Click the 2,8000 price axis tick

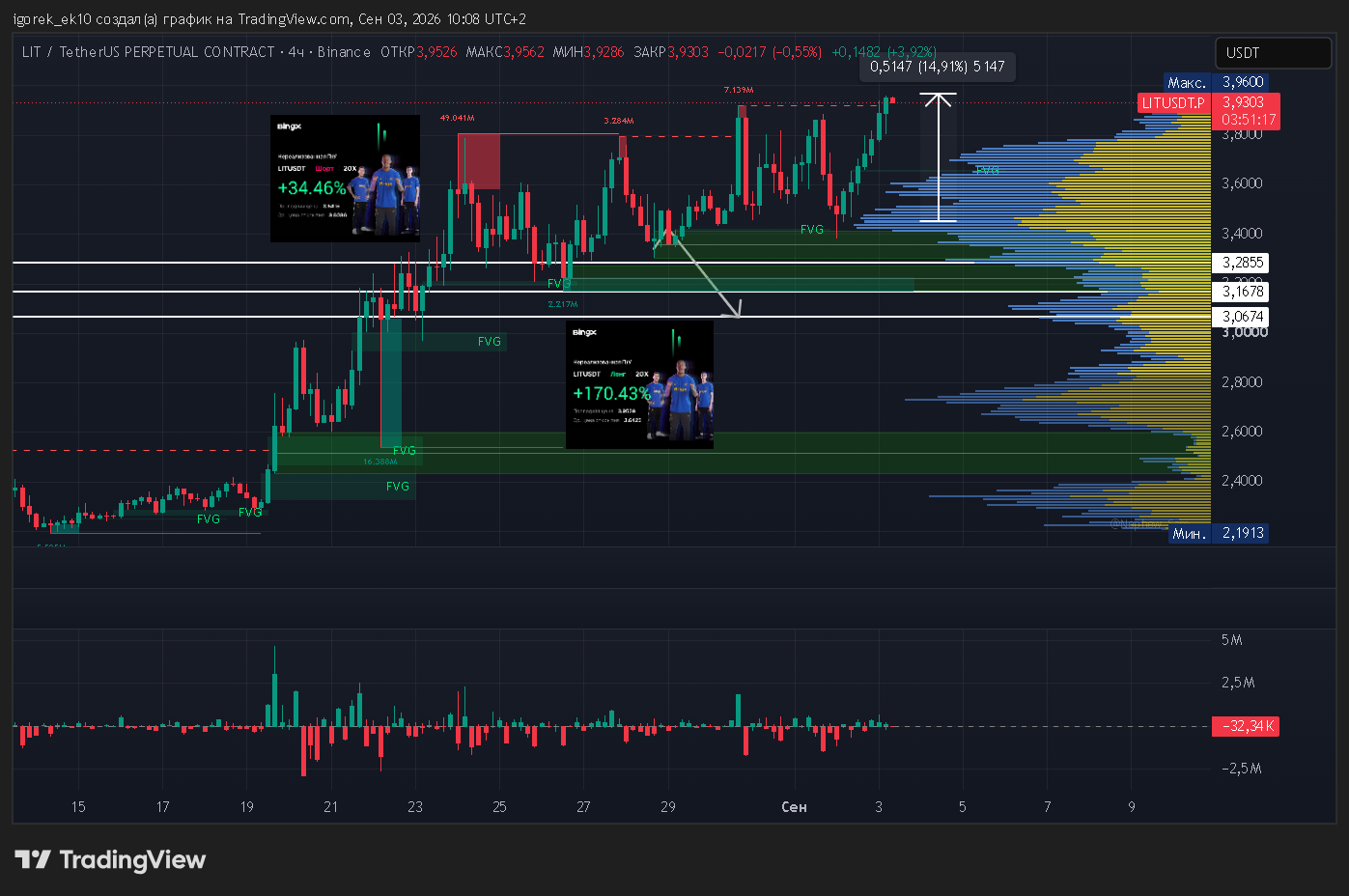(x=1242, y=382)
